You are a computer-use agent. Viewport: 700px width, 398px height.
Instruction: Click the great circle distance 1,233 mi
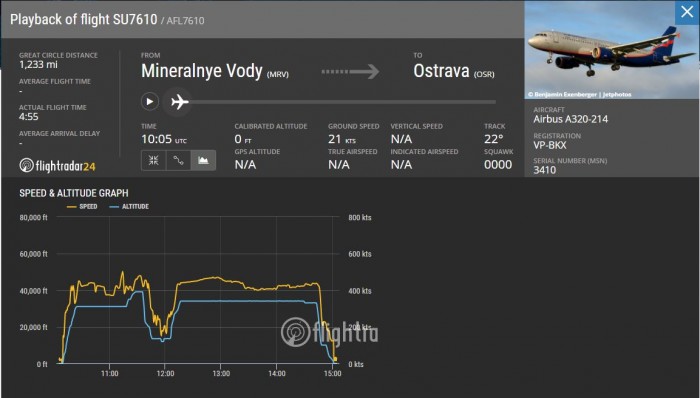[x=38, y=65]
